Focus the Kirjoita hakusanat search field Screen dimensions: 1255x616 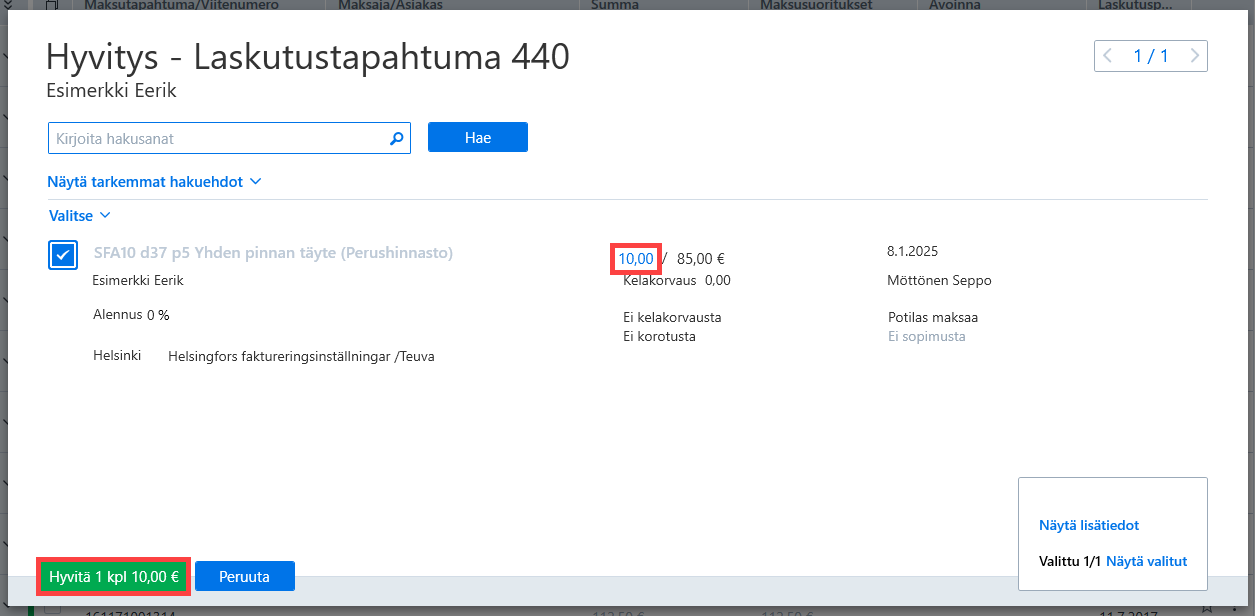tap(229, 138)
